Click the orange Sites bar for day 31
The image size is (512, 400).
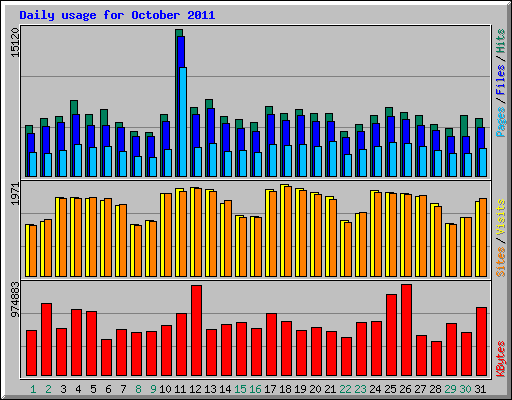point(483,237)
